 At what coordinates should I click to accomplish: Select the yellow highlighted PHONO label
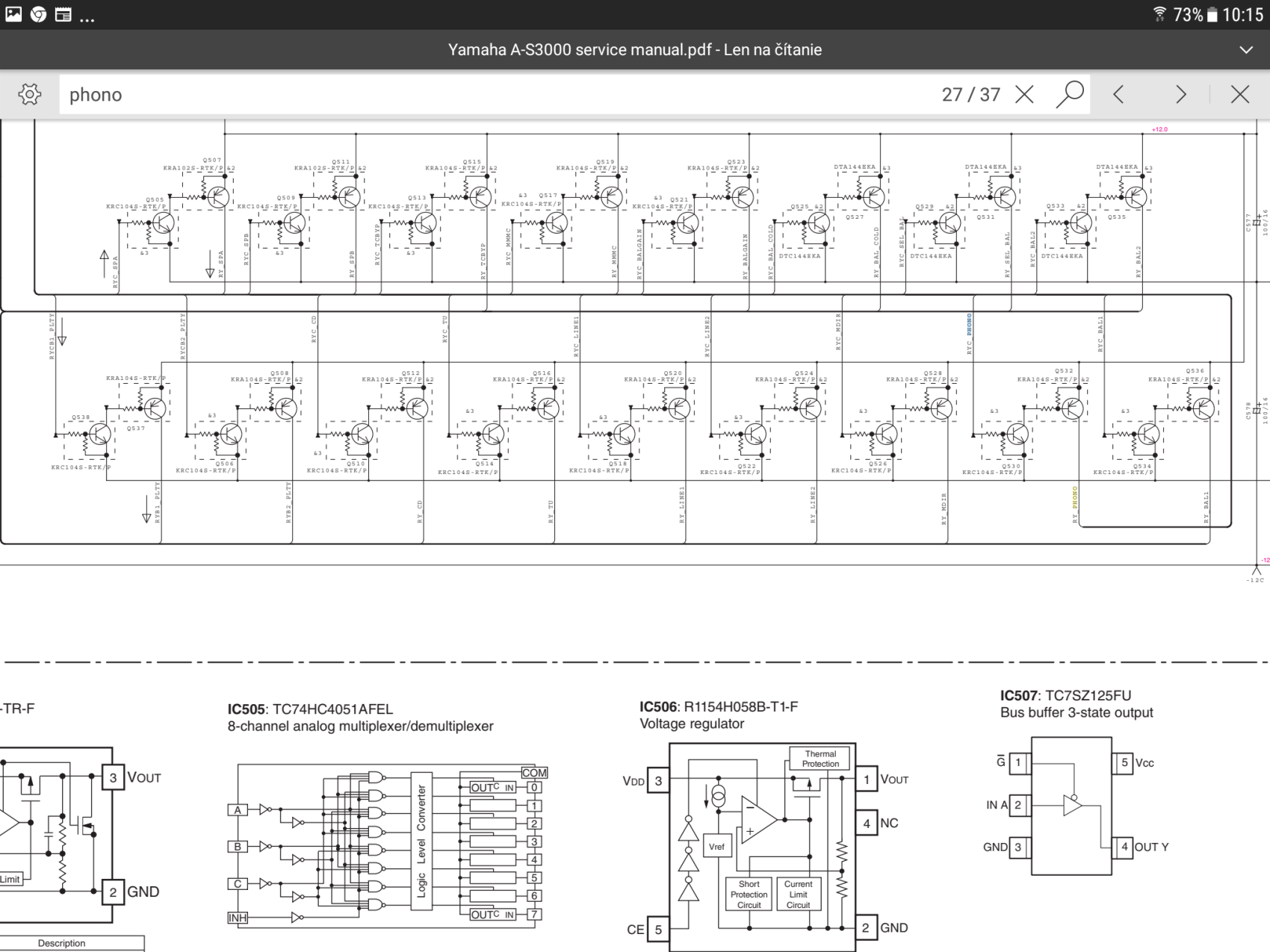click(1075, 497)
